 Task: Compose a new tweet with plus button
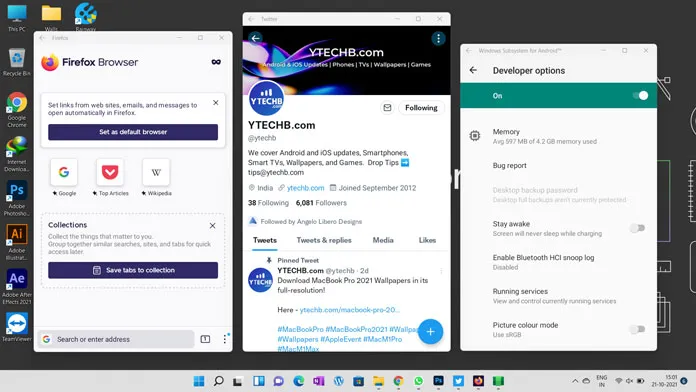pos(430,332)
